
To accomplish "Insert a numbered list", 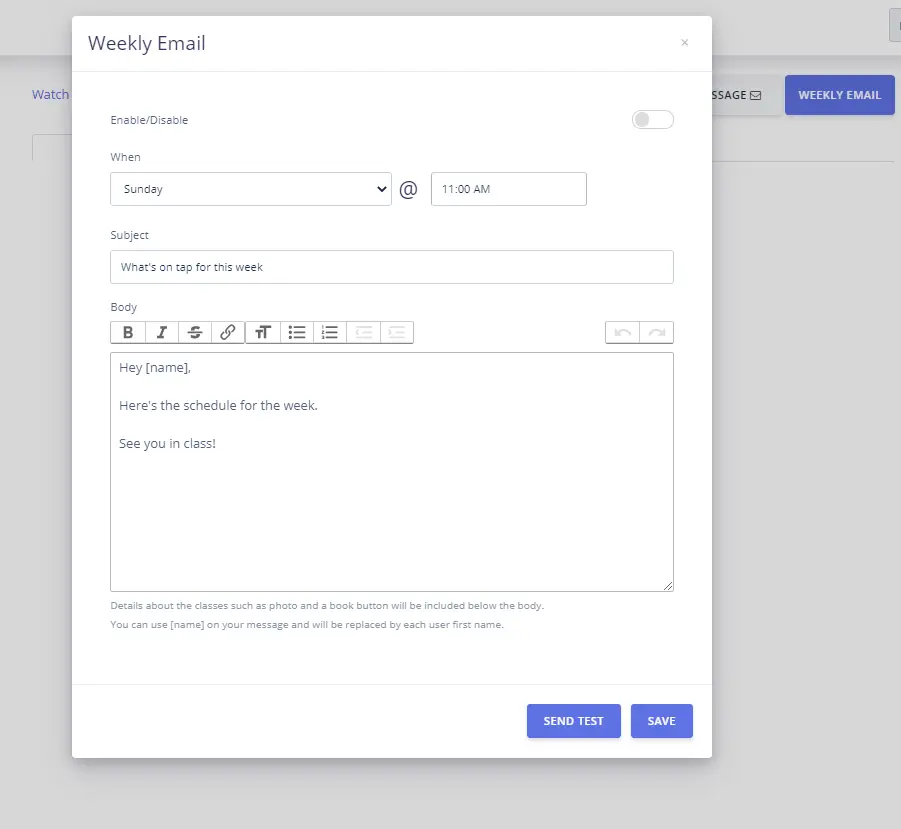I will [330, 333].
